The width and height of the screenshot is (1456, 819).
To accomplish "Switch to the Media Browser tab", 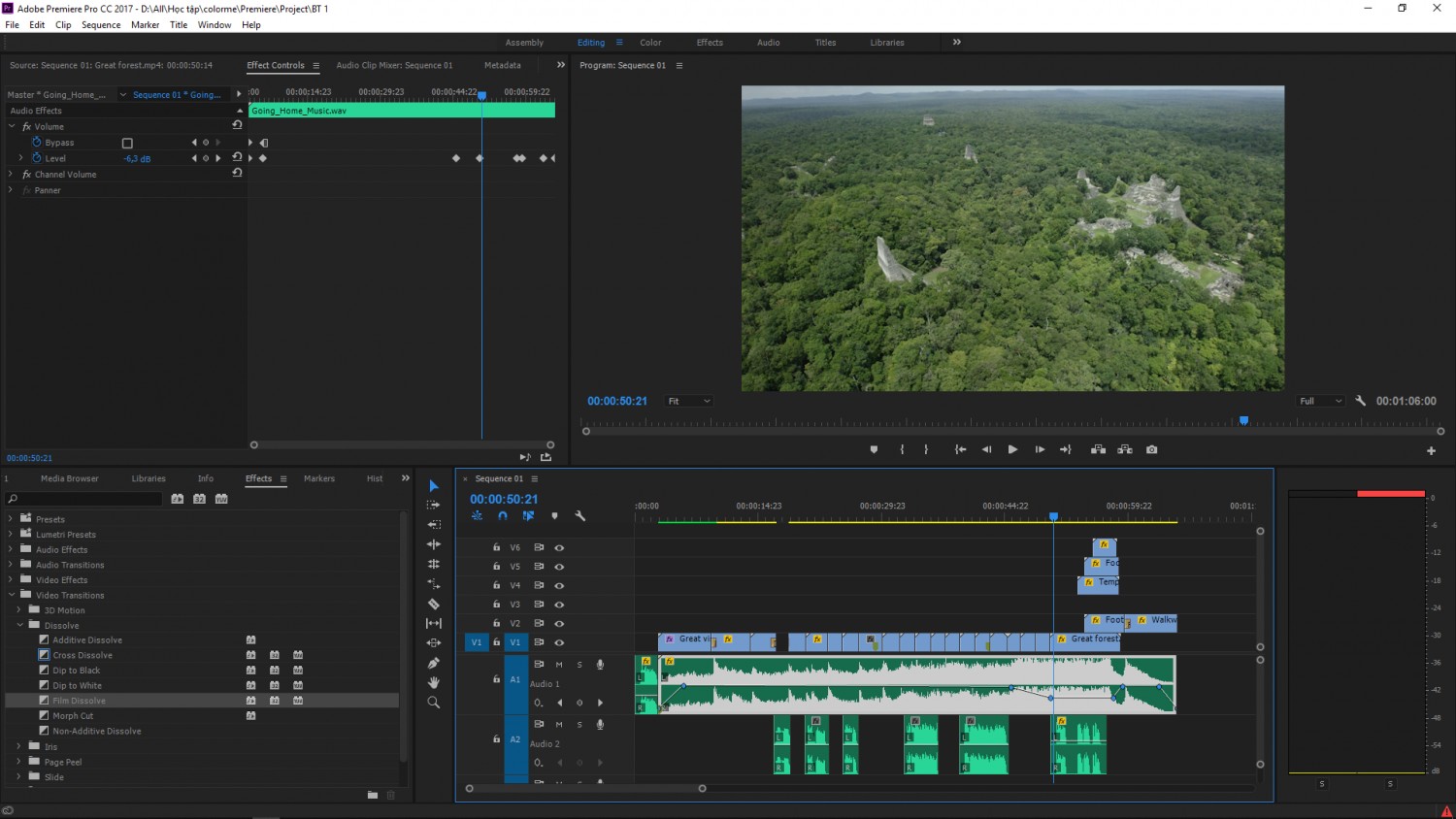I will pos(70,478).
